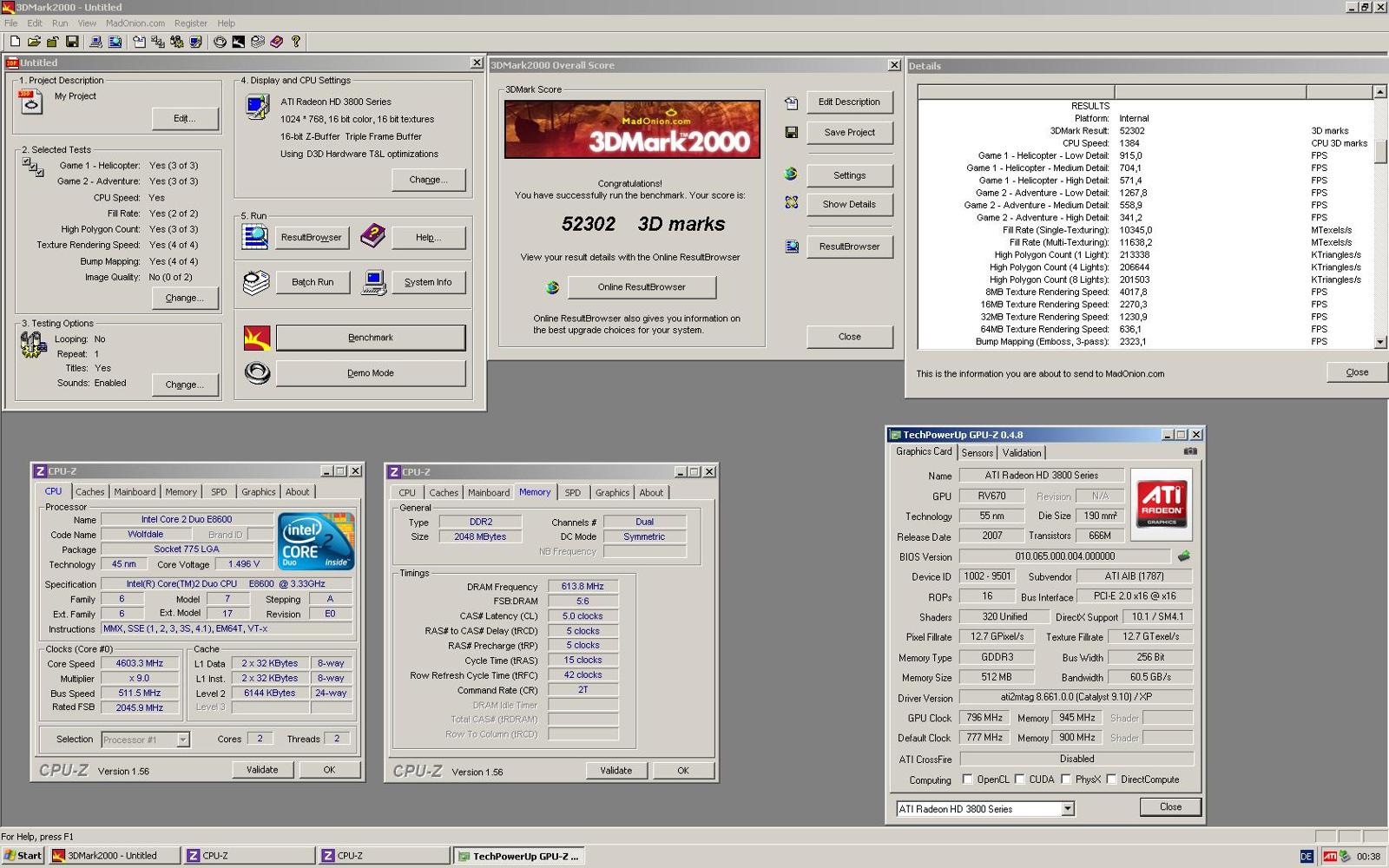
Task: Open the Run menu
Action: pos(60,23)
